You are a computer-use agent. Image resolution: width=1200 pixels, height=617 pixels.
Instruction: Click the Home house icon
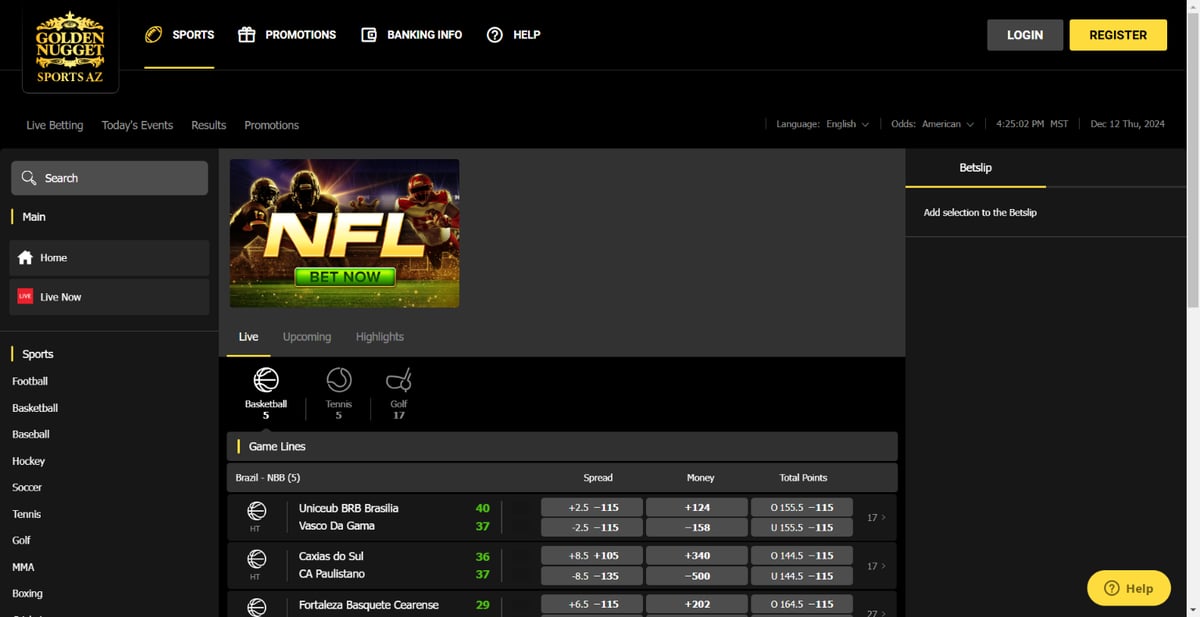click(x=26, y=257)
